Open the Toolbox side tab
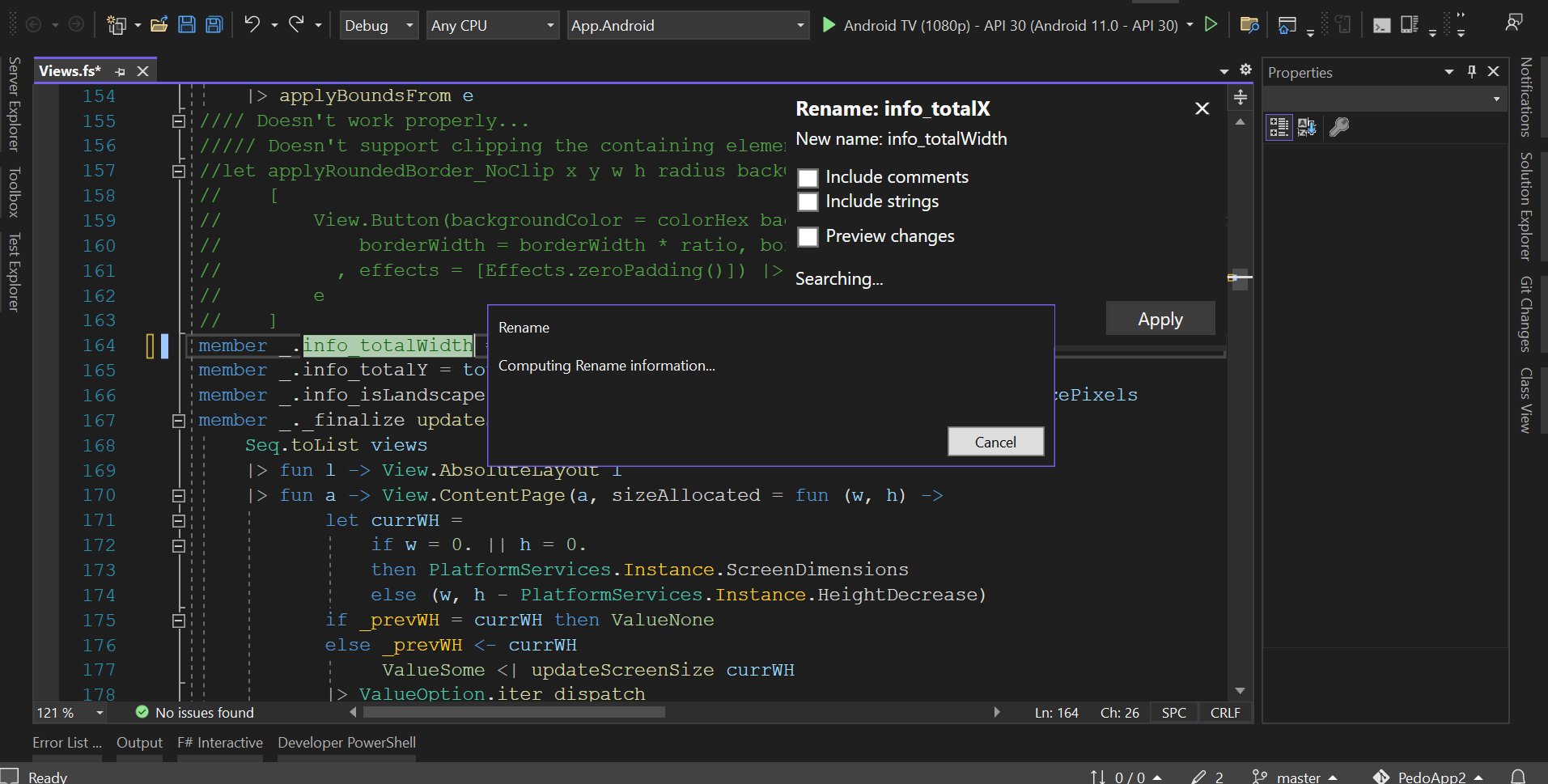Screen dimensions: 1548x784 pyautogui.click(x=14, y=193)
